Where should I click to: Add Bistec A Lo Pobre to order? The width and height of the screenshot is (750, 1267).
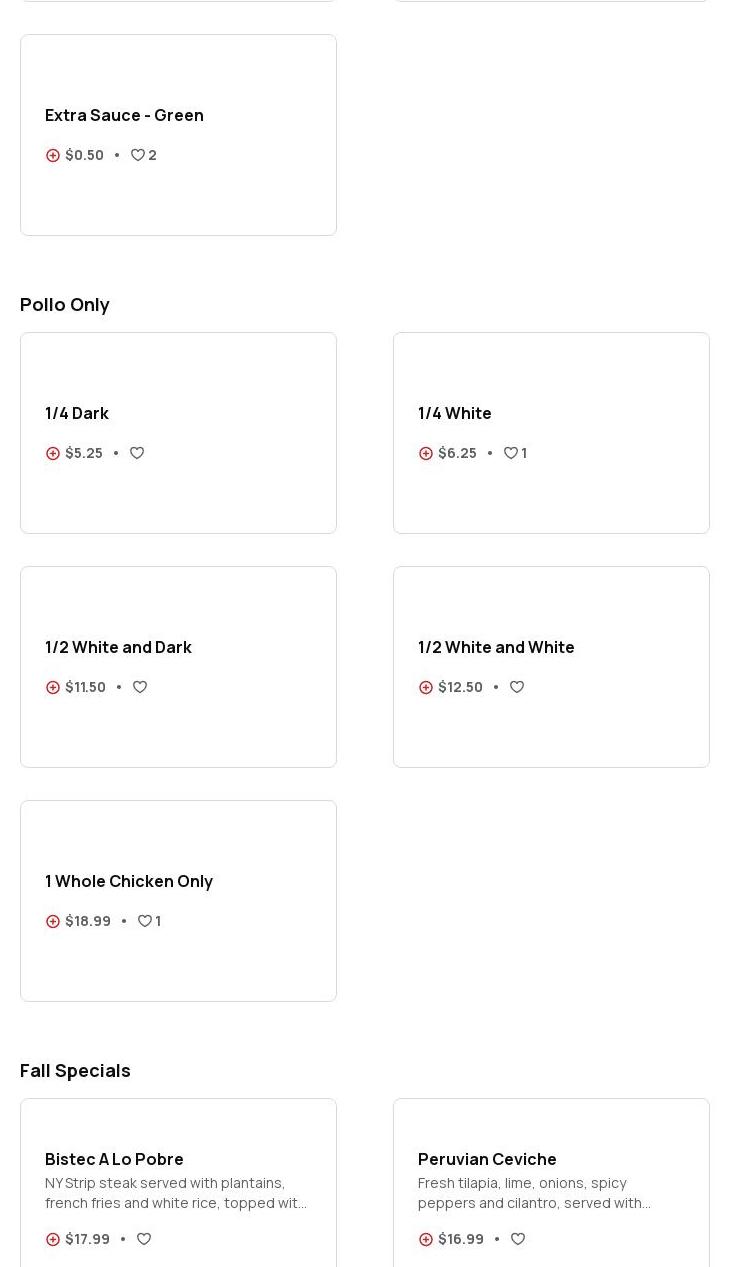pyautogui.click(x=53, y=1239)
